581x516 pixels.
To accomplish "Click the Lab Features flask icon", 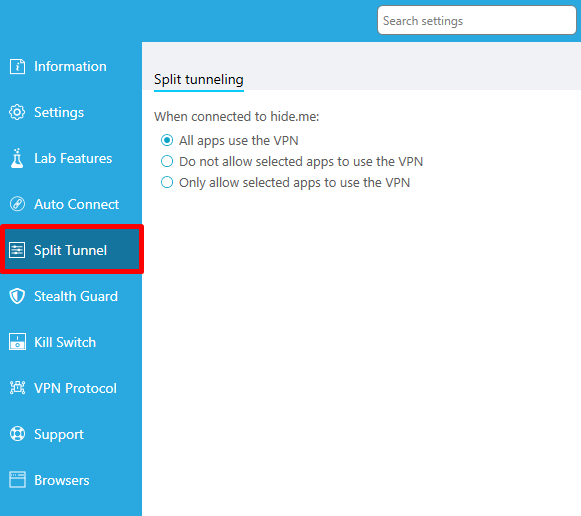I will [x=17, y=158].
